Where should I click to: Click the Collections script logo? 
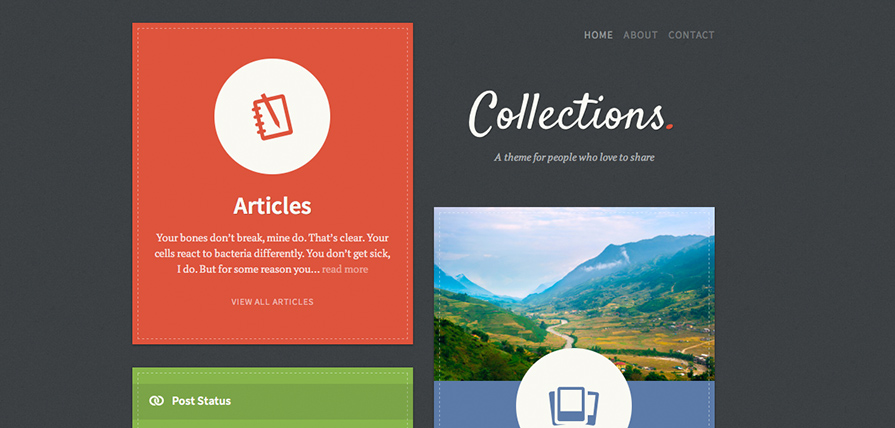[571, 113]
